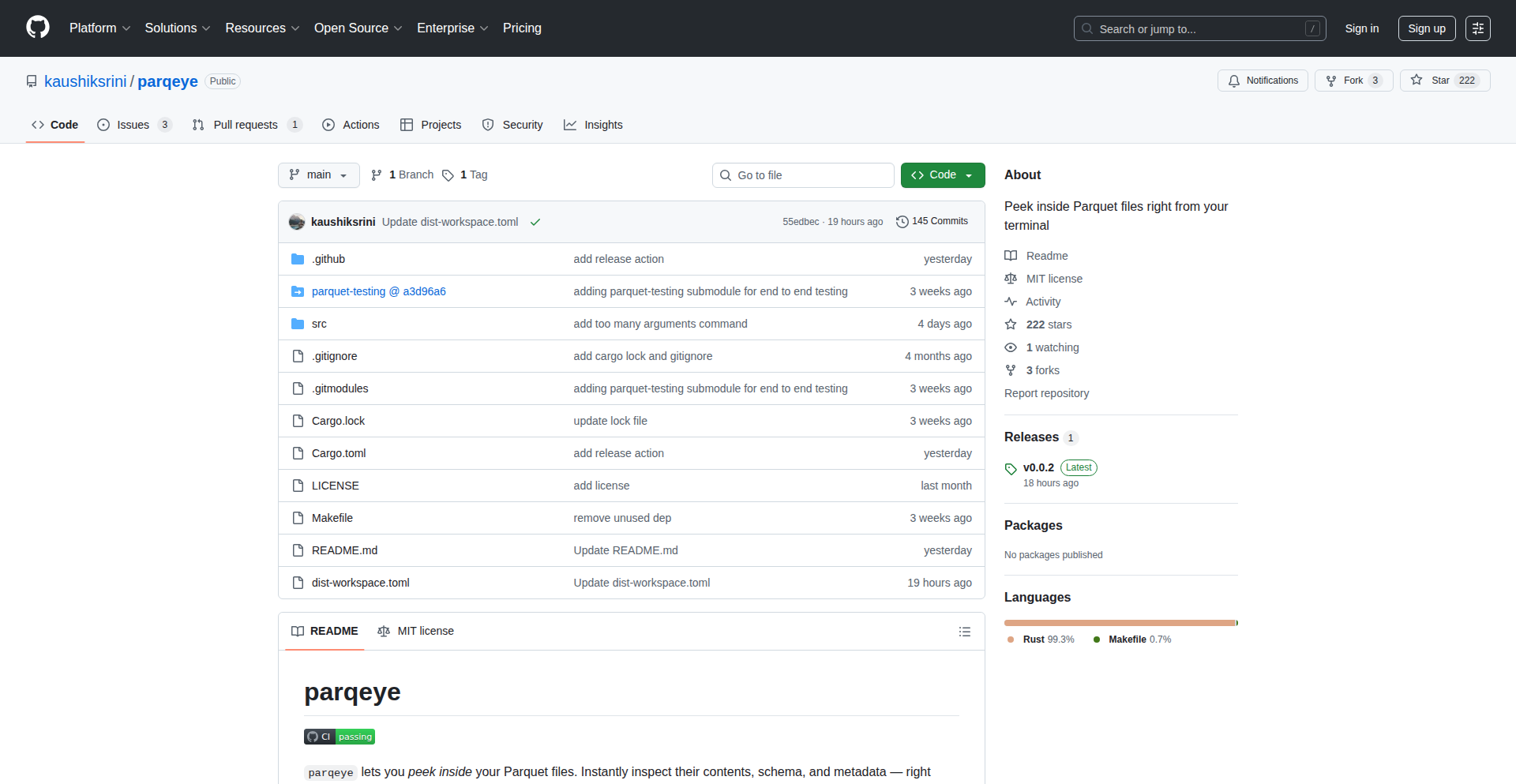Screen dimensions: 1516x784
Task: Click the commit history clock icon
Action: (x=903, y=221)
